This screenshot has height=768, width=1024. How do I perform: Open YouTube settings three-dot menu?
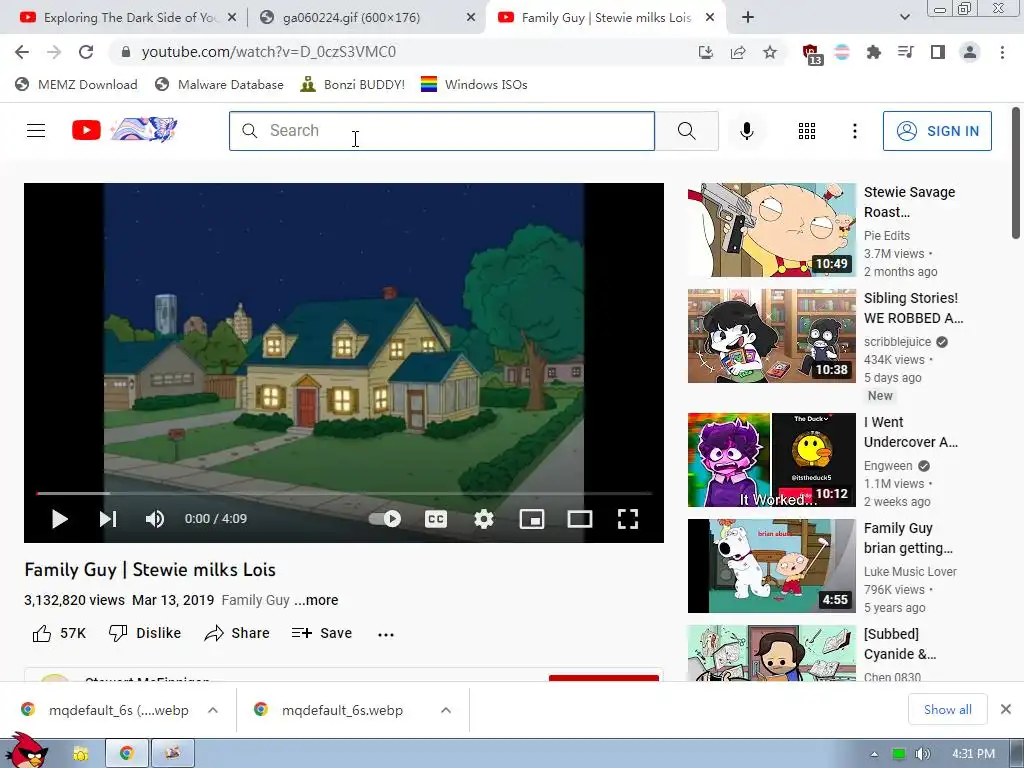854,131
